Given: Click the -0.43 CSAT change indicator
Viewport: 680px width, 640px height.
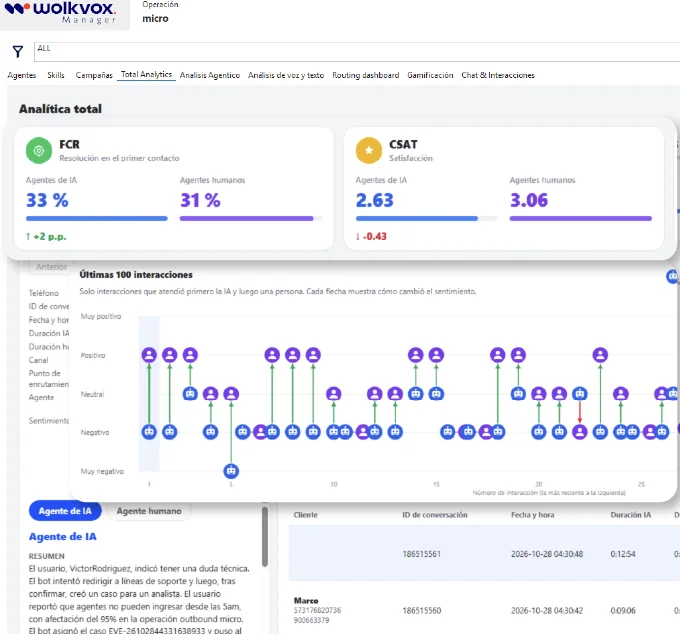Looking at the screenshot, I should [x=371, y=236].
